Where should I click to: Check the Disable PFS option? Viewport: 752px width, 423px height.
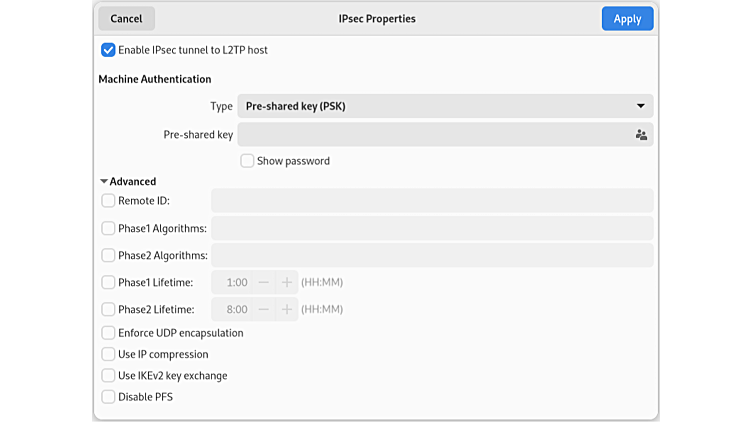click(108, 397)
